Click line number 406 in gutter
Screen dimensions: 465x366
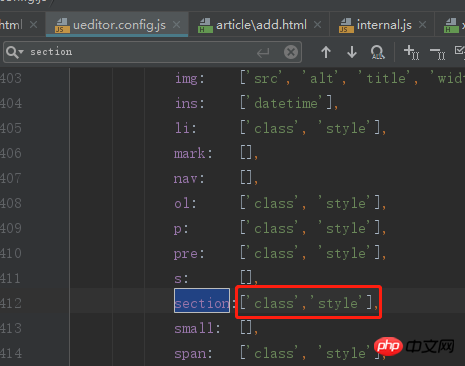pos(11,153)
